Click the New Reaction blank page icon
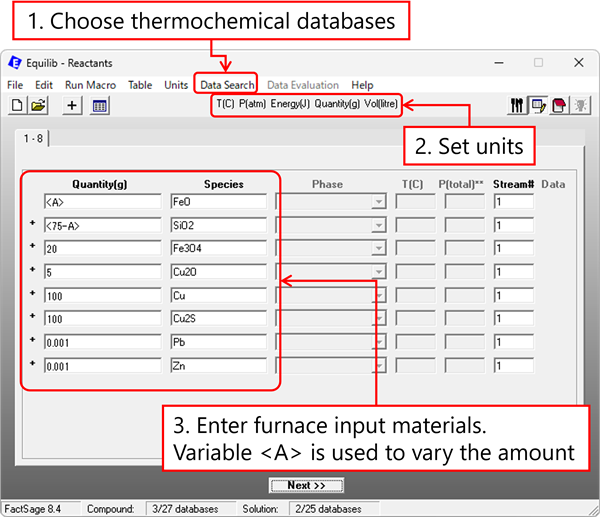600x517 pixels. point(17,105)
